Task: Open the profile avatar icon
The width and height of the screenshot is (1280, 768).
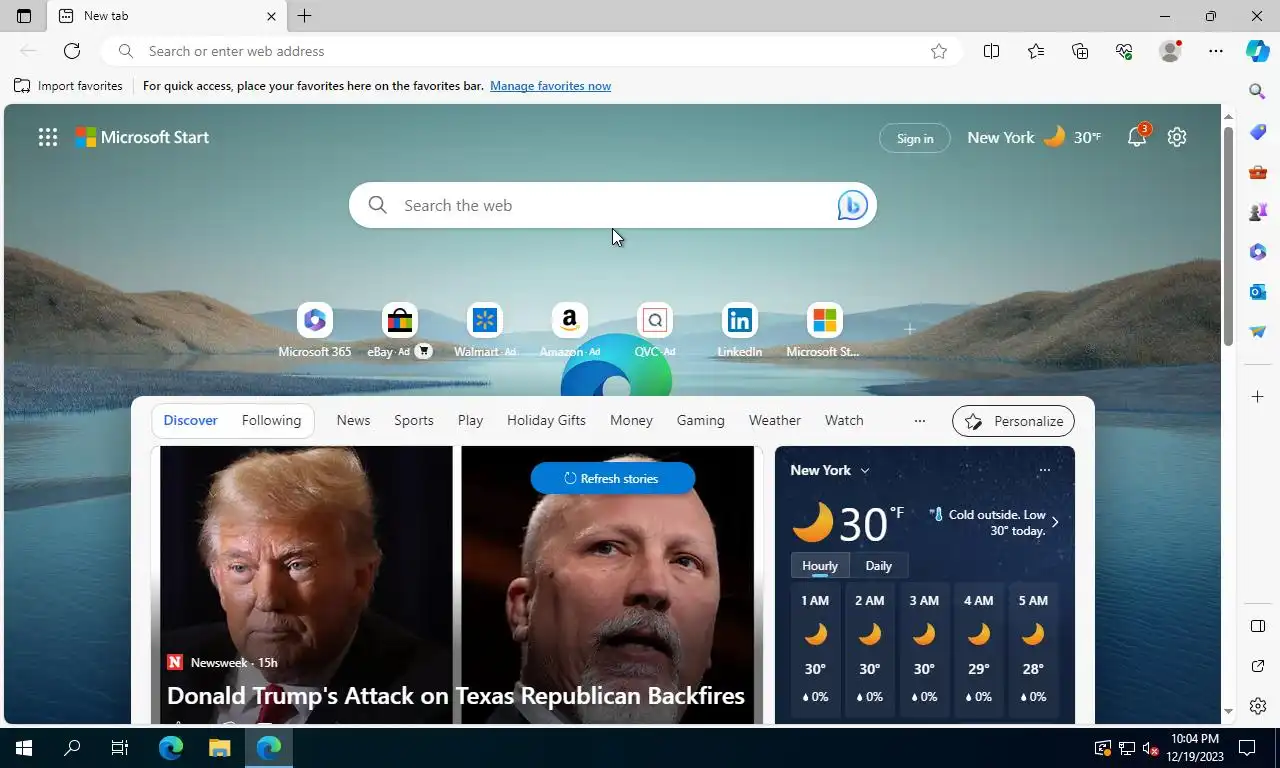Action: [1169, 51]
